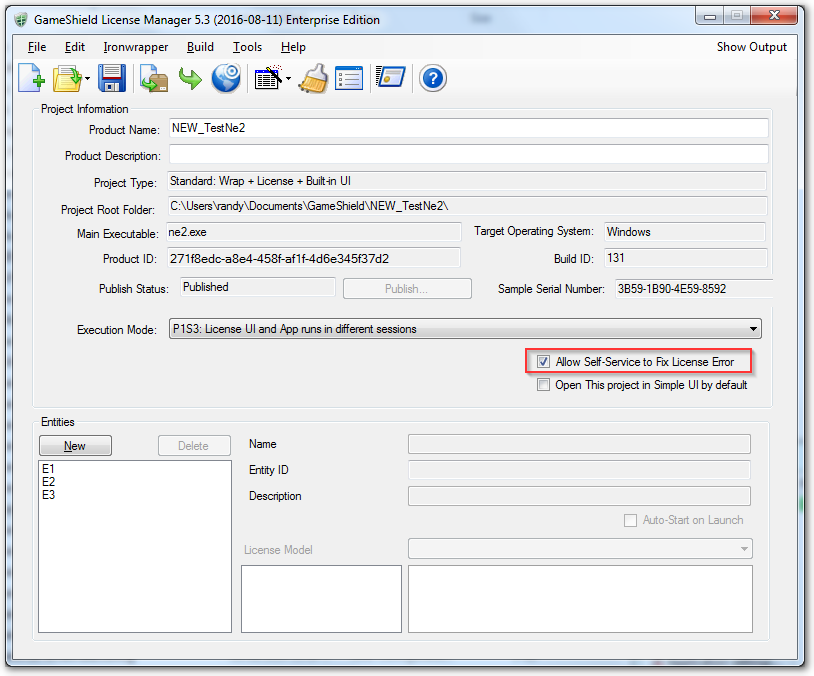
Task: Click the Sample Serial Number field
Action: tap(694, 289)
